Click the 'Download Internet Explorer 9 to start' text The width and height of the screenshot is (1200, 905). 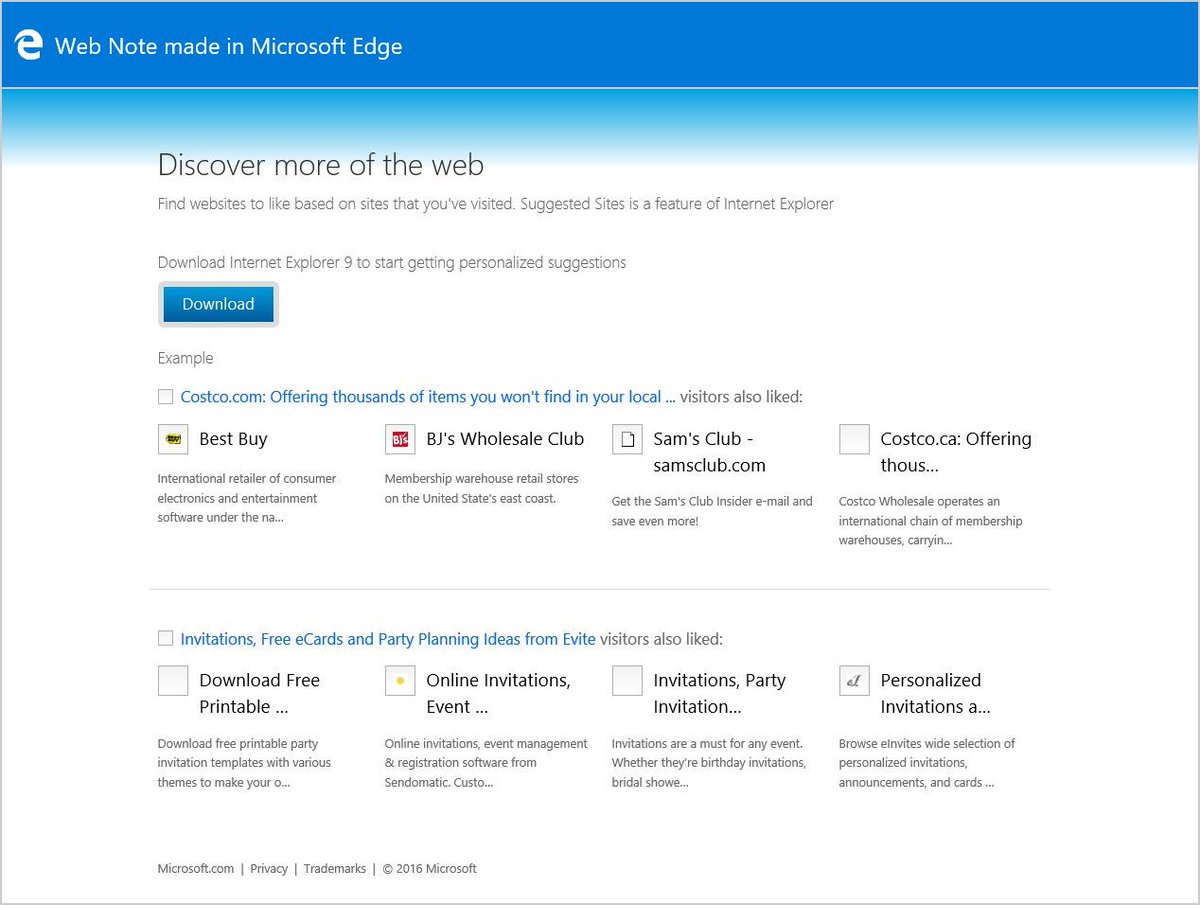point(392,263)
